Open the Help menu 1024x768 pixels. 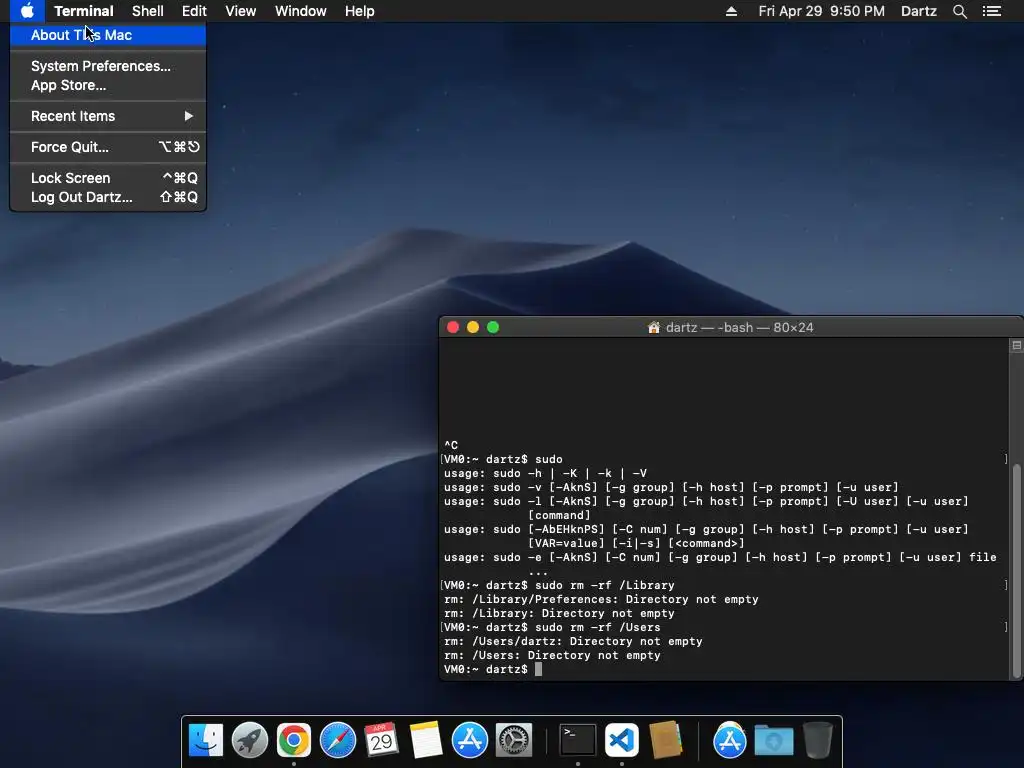tap(359, 11)
